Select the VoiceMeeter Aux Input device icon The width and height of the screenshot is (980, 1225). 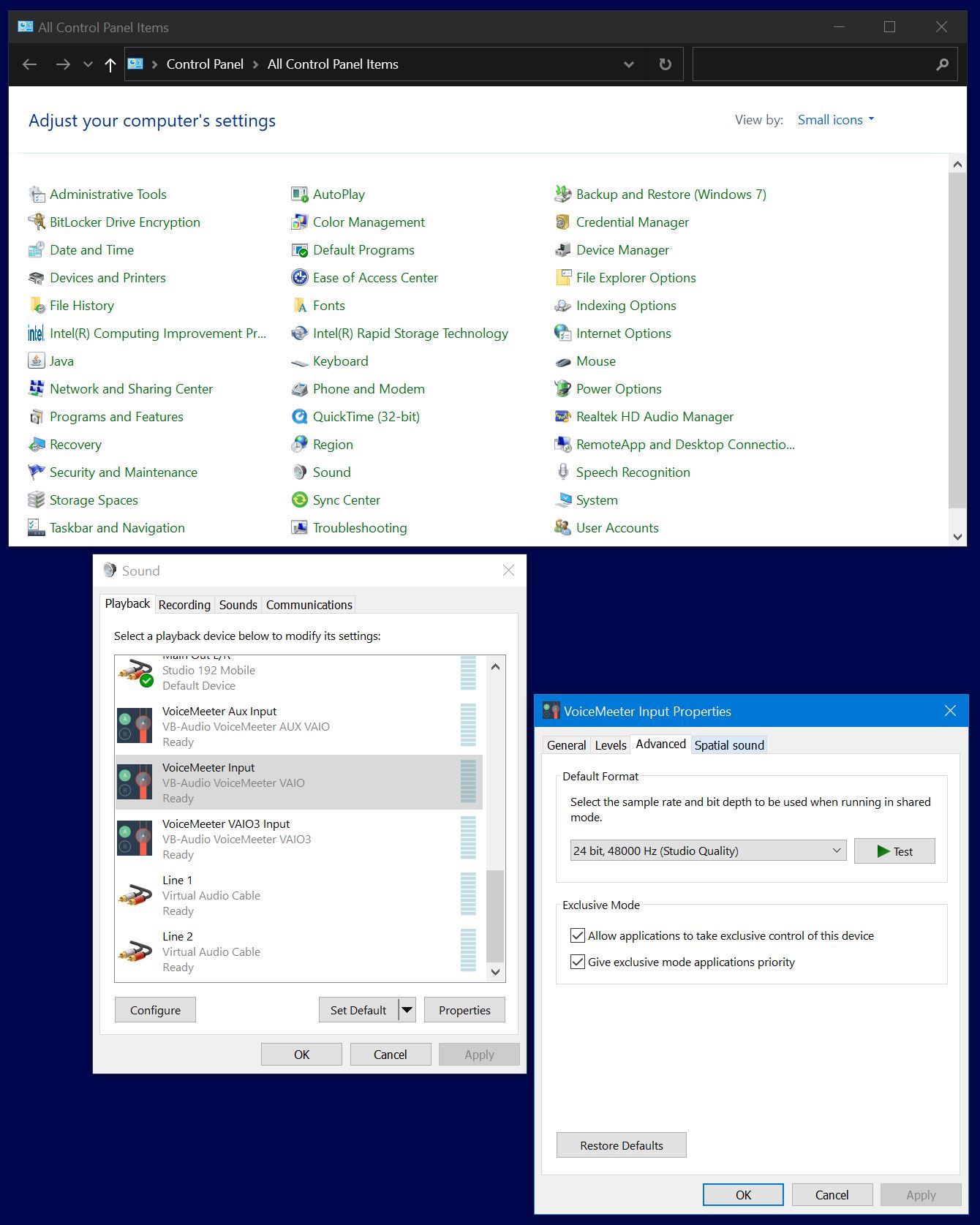coord(135,725)
